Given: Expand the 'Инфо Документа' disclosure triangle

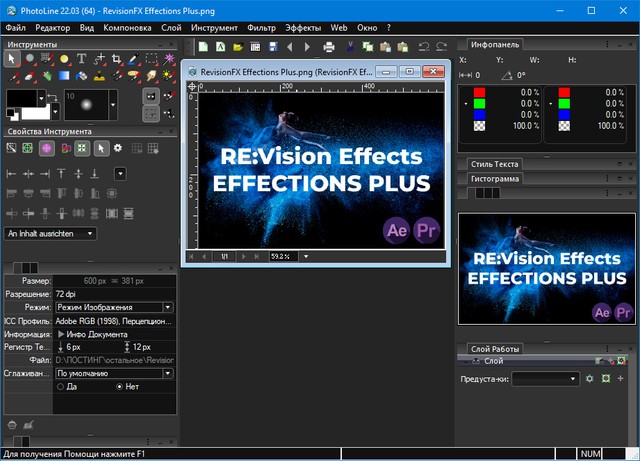Looking at the screenshot, I should pyautogui.click(x=61, y=334).
